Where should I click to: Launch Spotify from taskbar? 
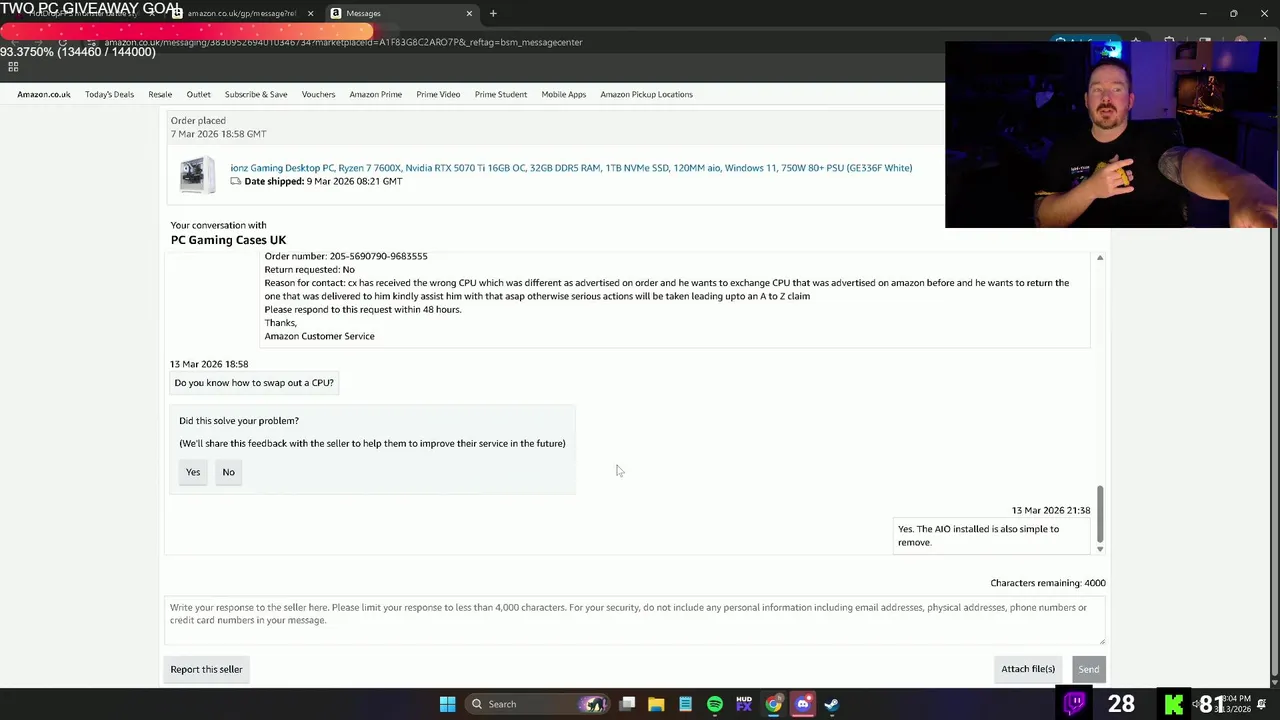(x=714, y=704)
